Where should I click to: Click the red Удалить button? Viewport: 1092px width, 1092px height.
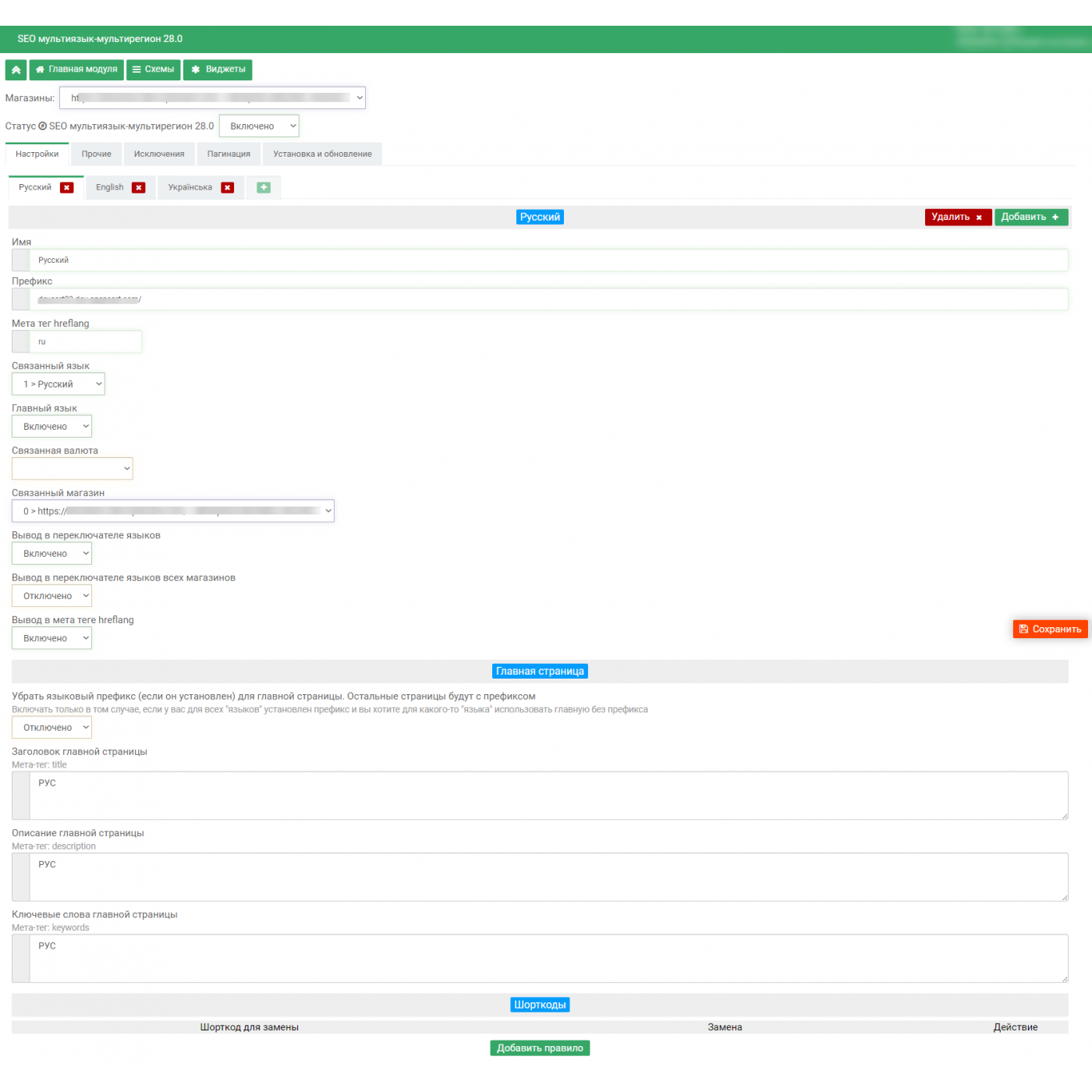pyautogui.click(x=957, y=218)
